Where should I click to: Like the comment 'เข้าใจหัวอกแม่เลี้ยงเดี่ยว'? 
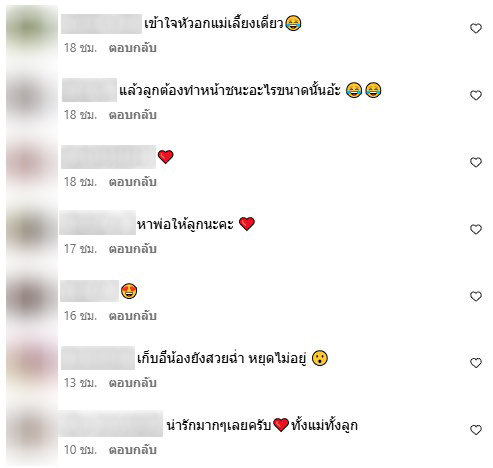[476, 28]
